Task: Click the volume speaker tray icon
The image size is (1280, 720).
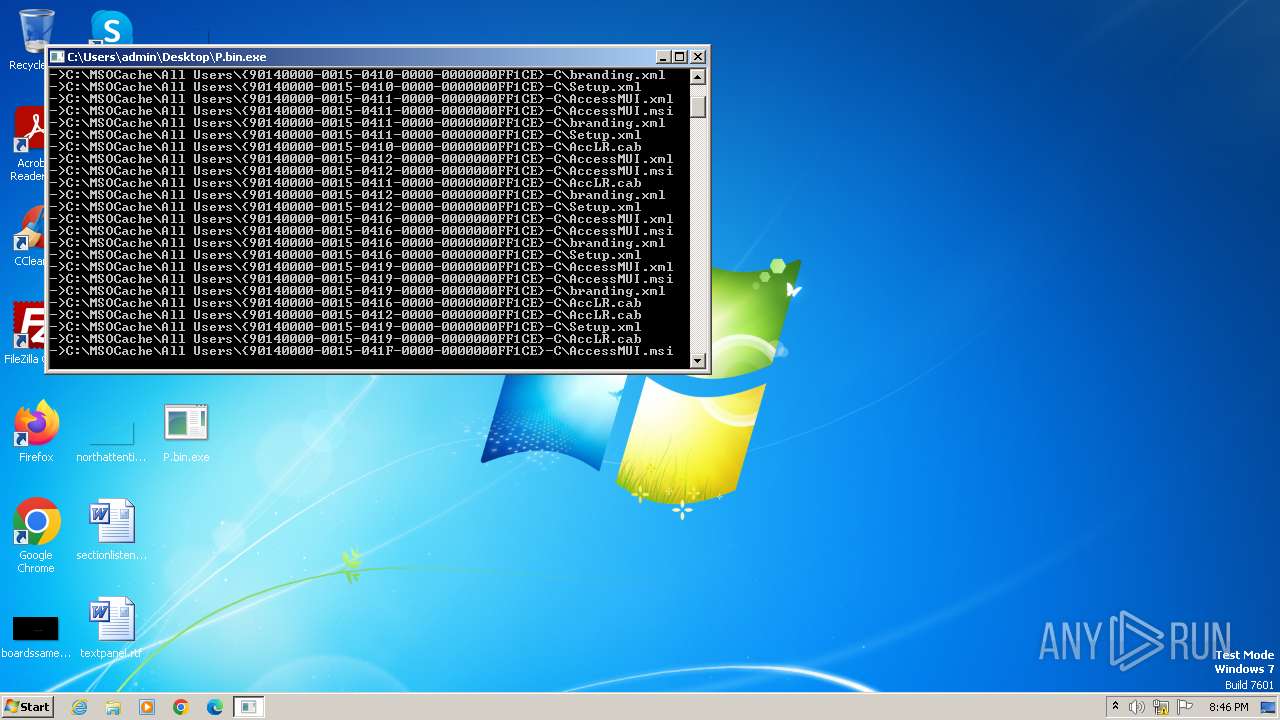Action: [x=1136, y=707]
